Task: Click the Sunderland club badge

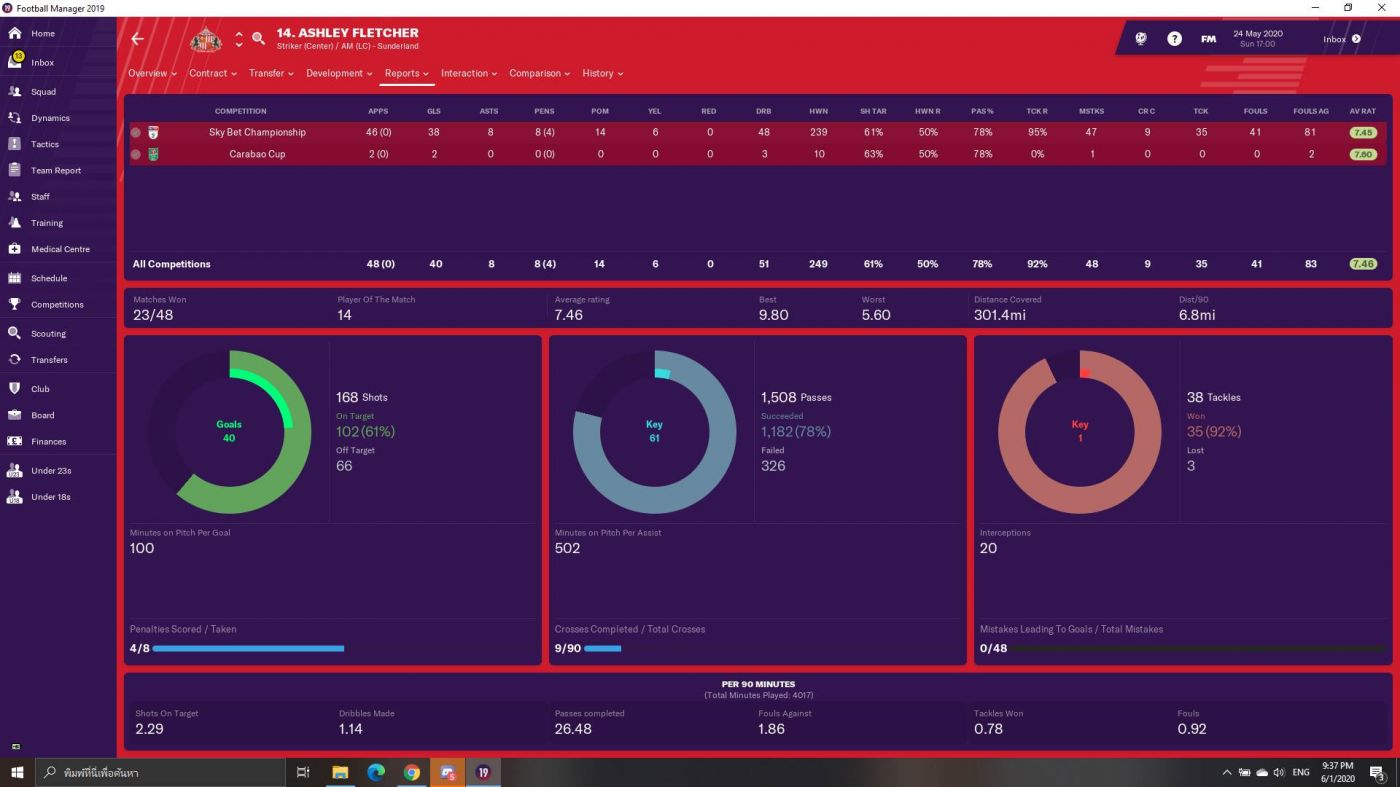Action: coord(206,39)
